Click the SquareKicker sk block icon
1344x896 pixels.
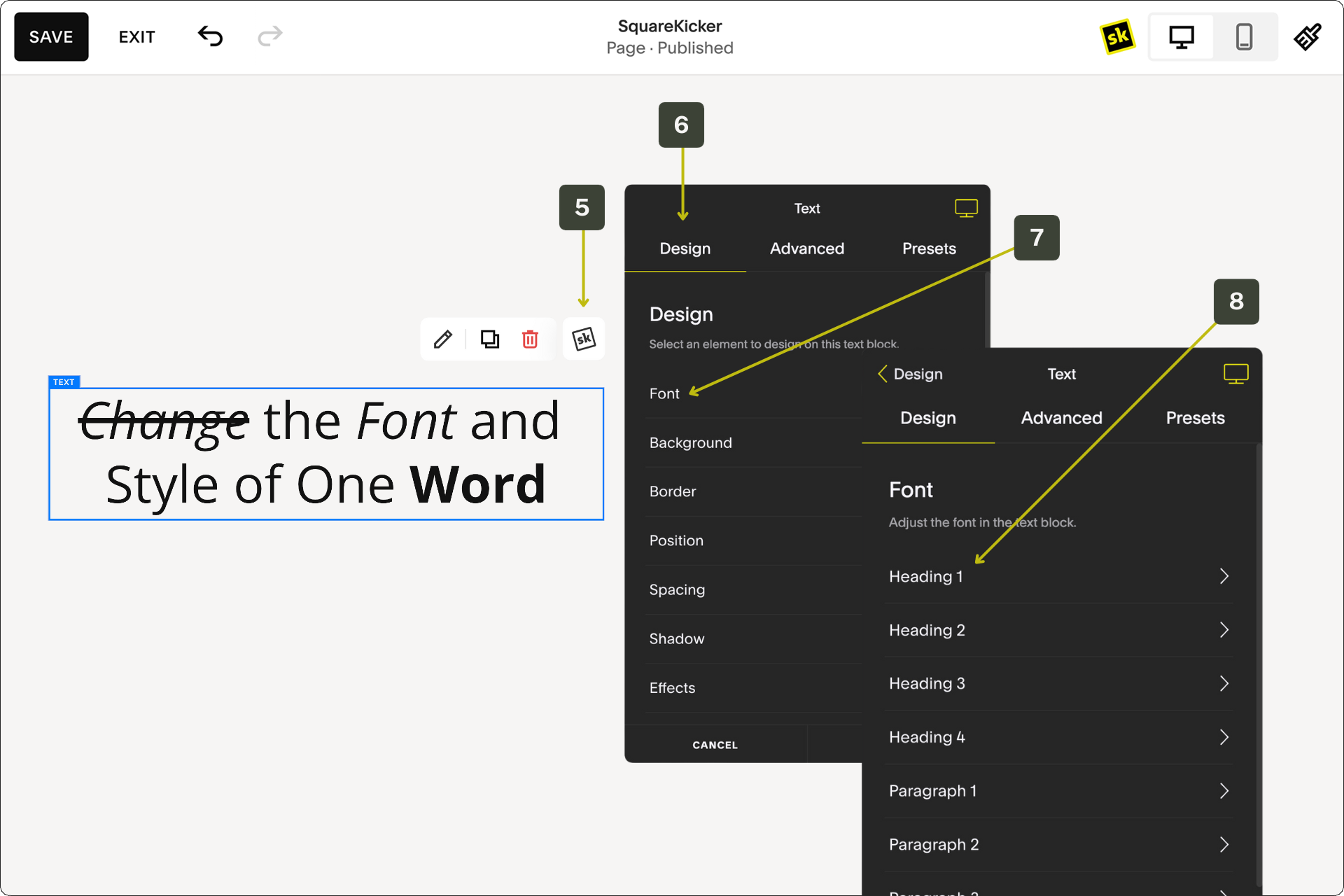tap(582, 339)
